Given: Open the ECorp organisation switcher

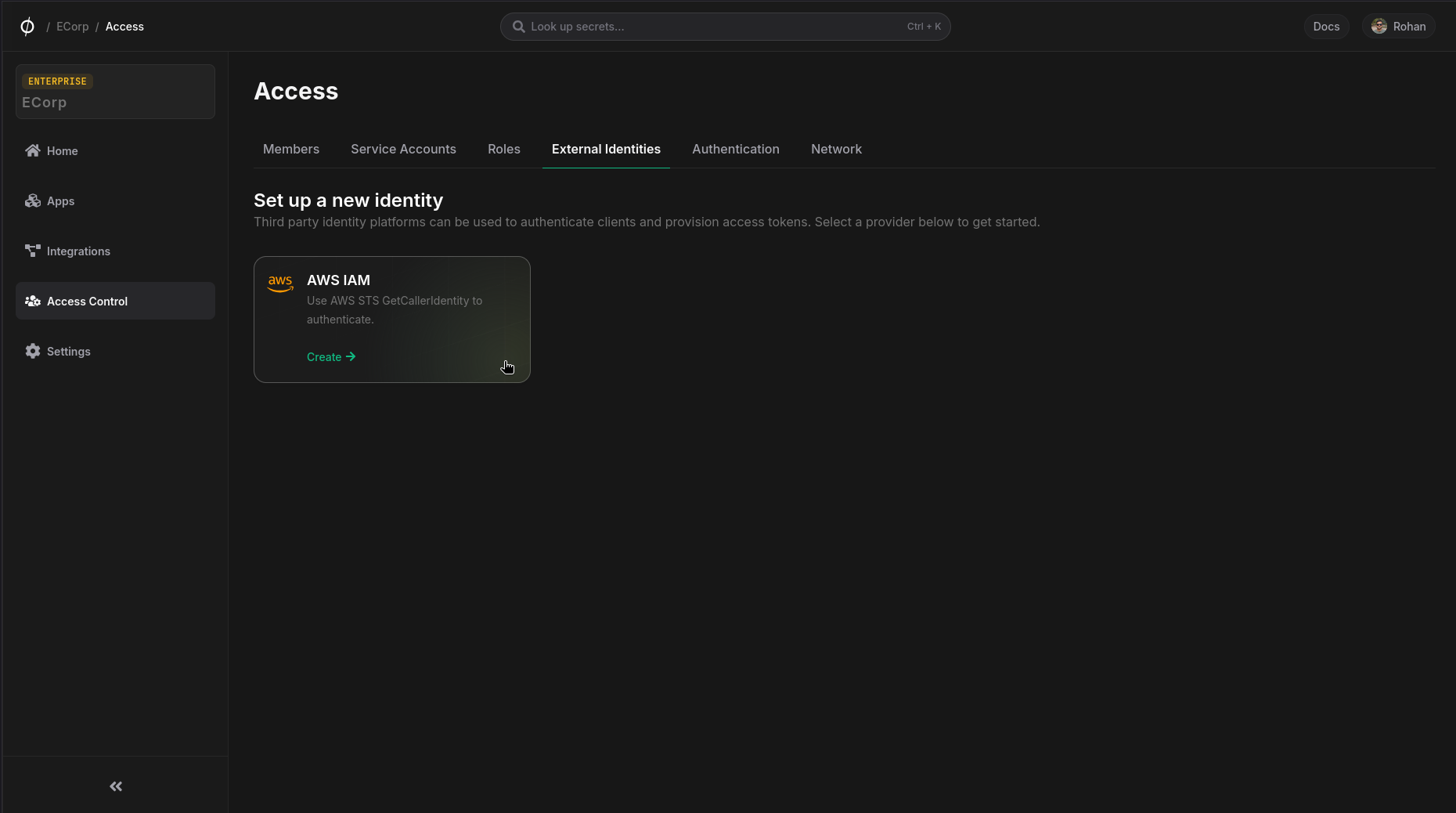Looking at the screenshot, I should pos(115,92).
